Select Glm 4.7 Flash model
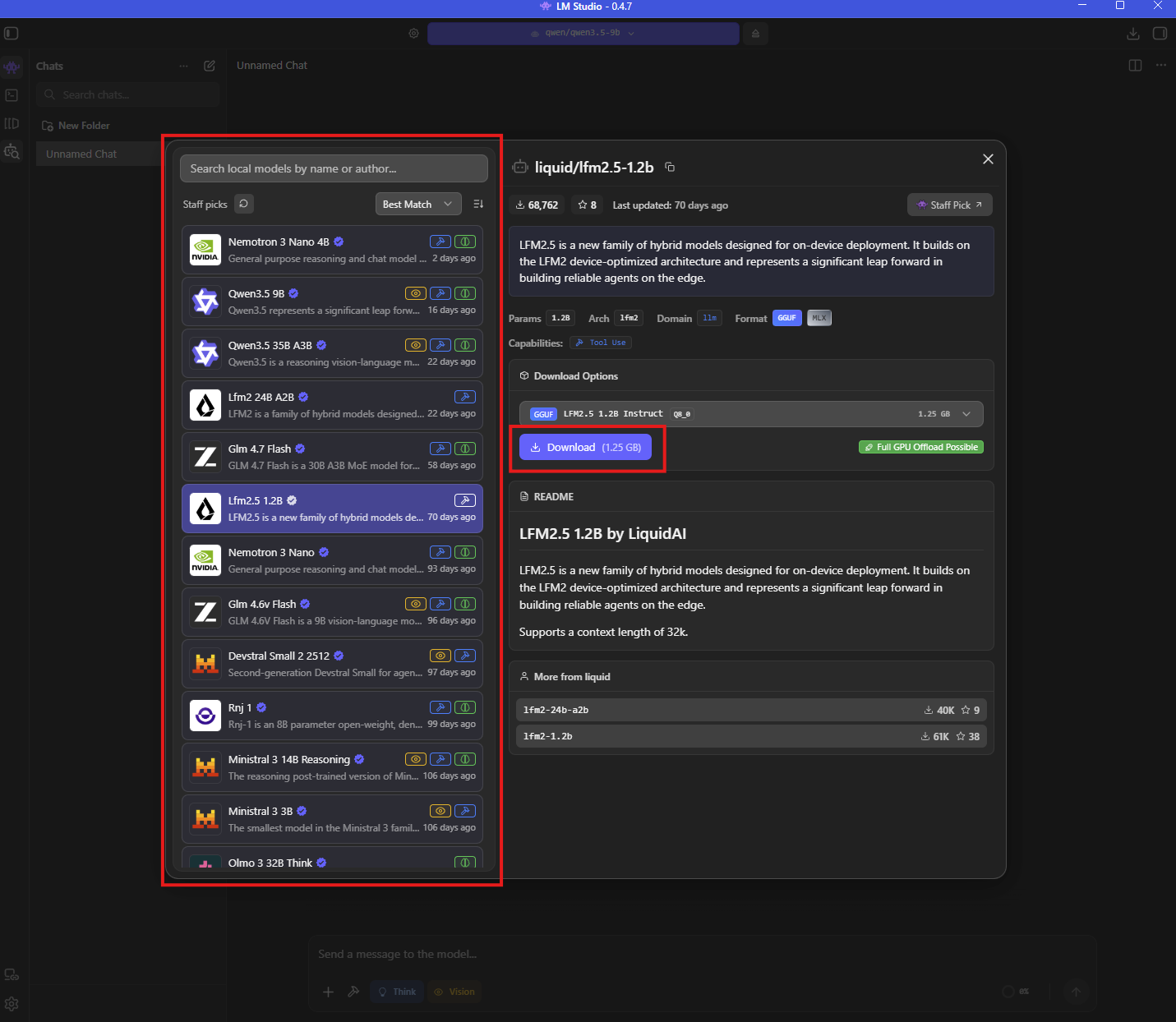Screen dimensions: 1176x1022 click(332, 457)
